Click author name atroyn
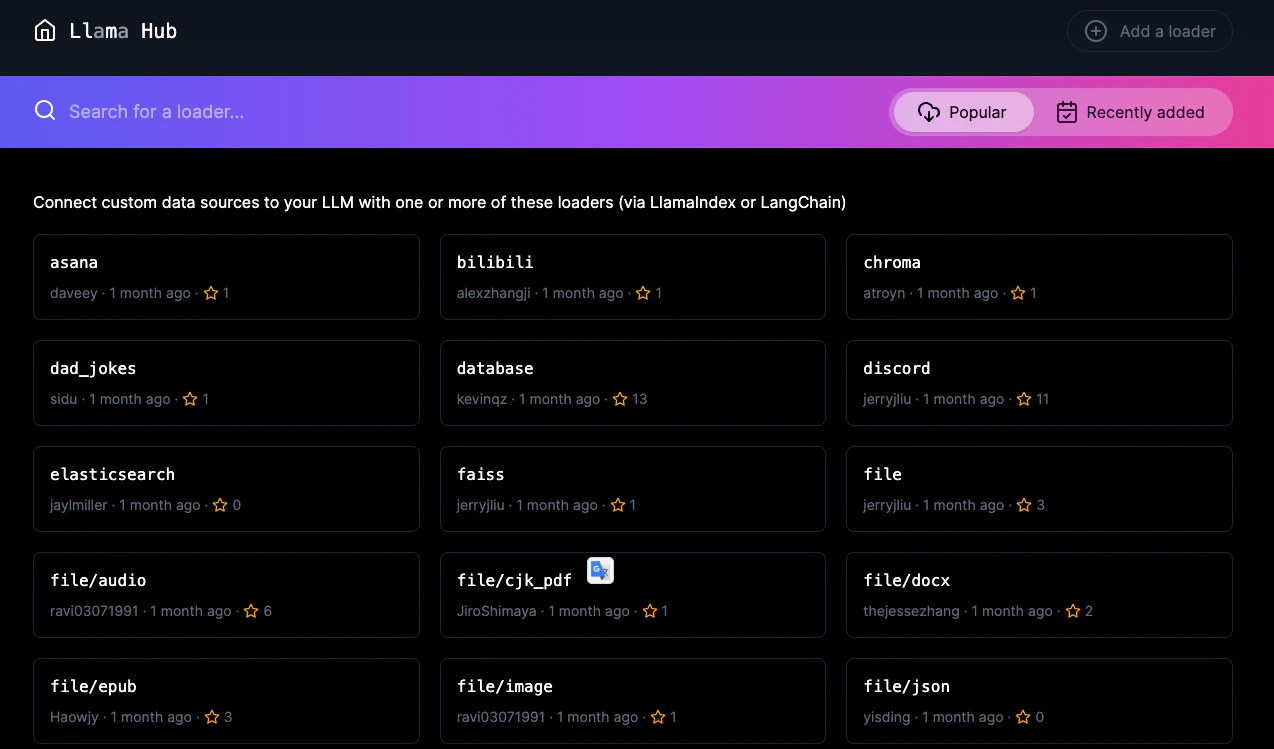Screen dimensions: 1274x749 tap(884, 293)
